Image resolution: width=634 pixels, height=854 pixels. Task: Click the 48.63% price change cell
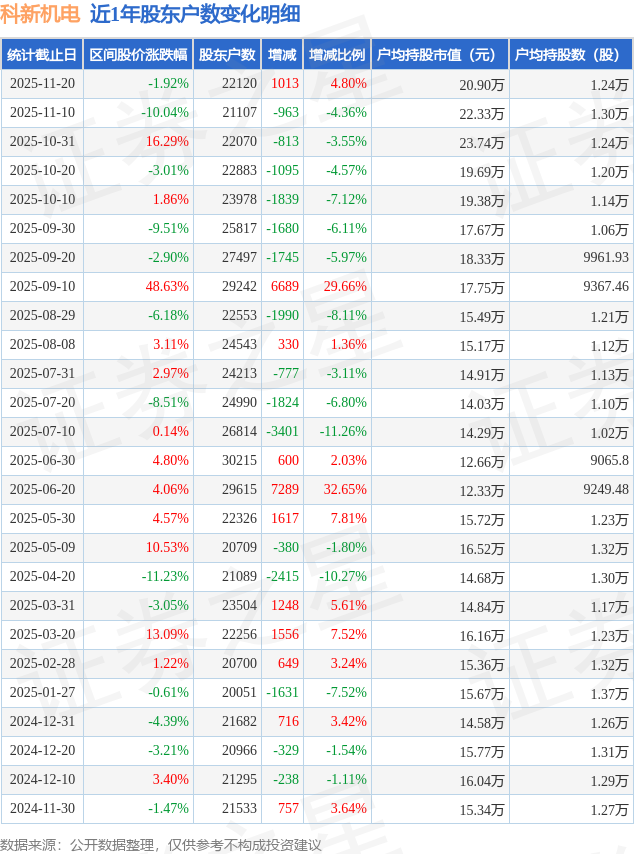(167, 287)
